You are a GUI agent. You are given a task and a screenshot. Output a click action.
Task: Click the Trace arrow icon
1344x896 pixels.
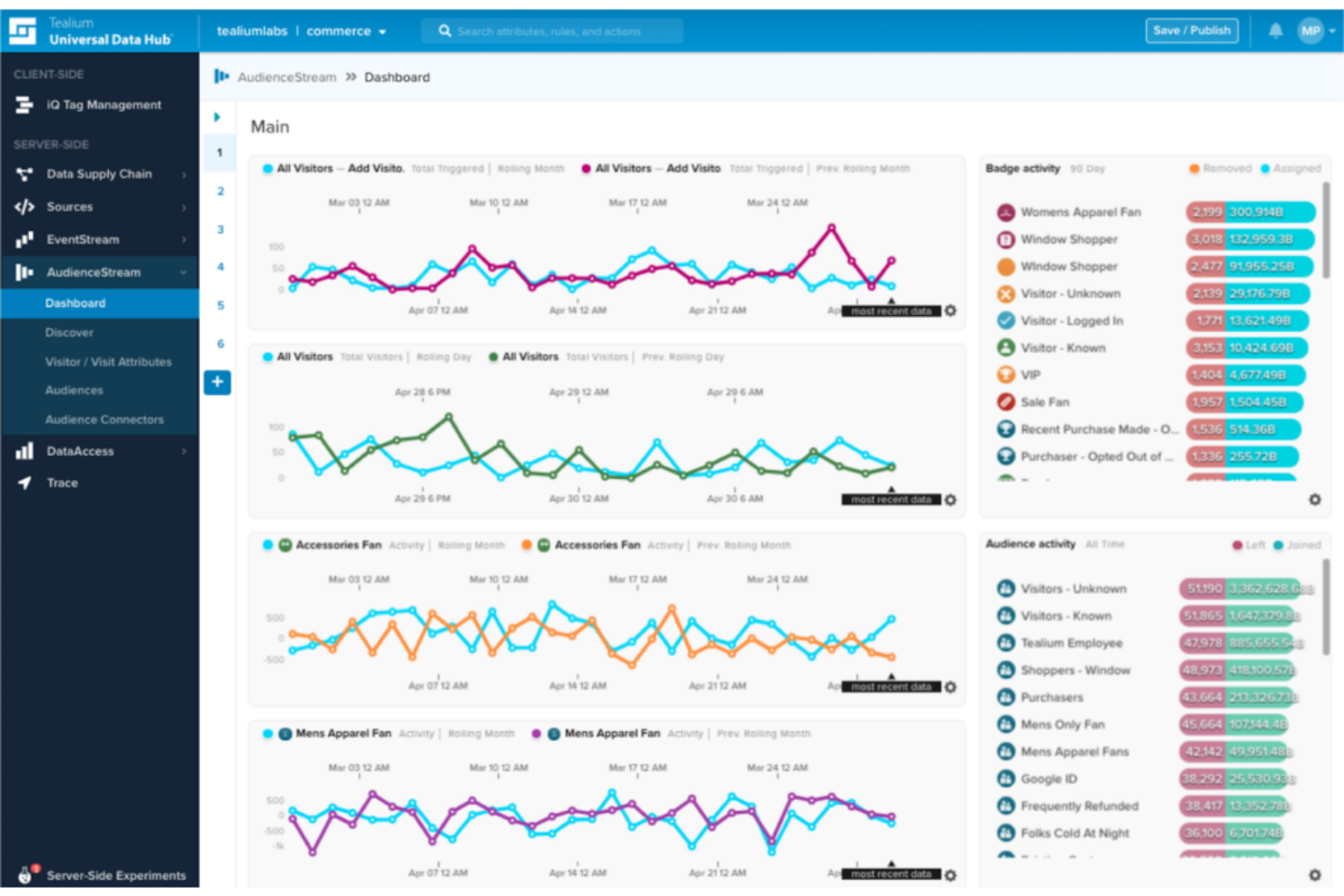23,482
